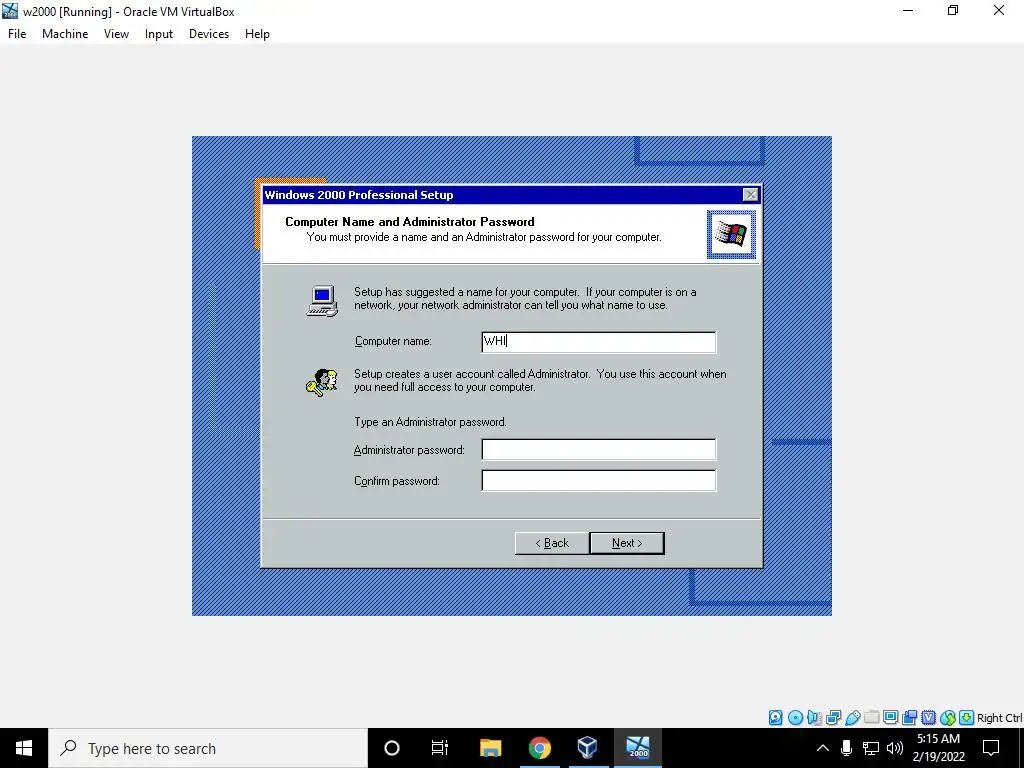1024x768 pixels.
Task: Click the optical disk indicator icon
Action: pyautogui.click(x=795, y=718)
